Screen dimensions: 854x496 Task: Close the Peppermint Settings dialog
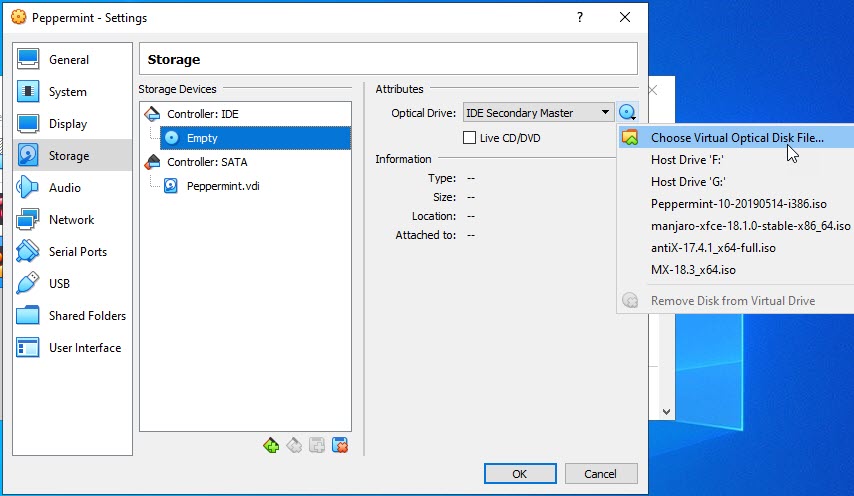coord(625,17)
